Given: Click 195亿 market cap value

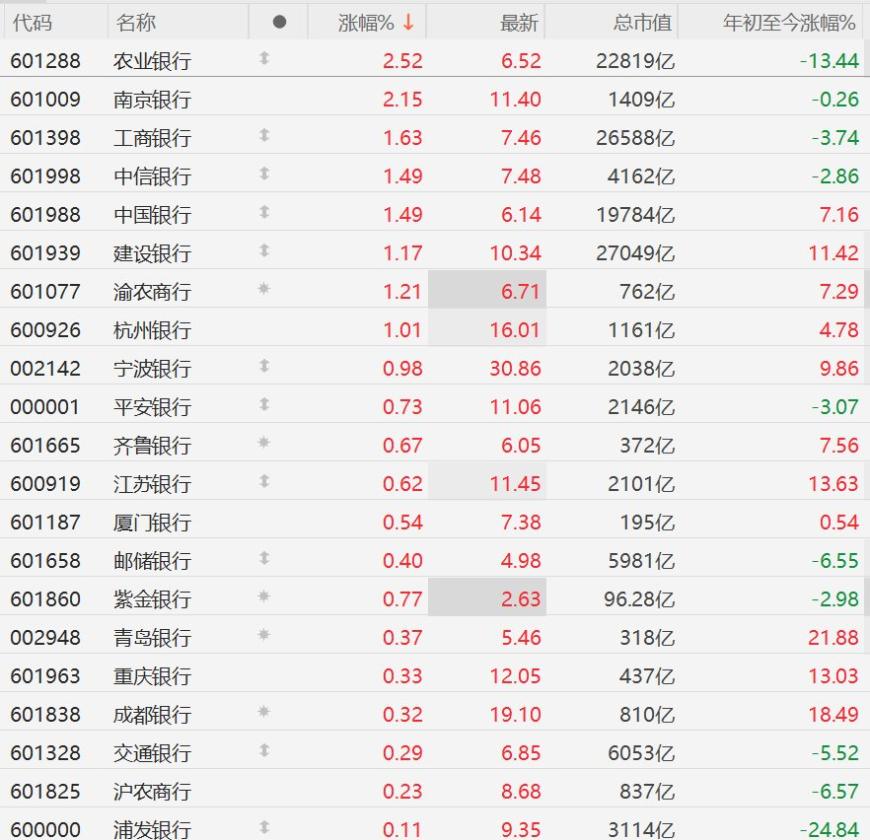Looking at the screenshot, I should pos(648,523).
